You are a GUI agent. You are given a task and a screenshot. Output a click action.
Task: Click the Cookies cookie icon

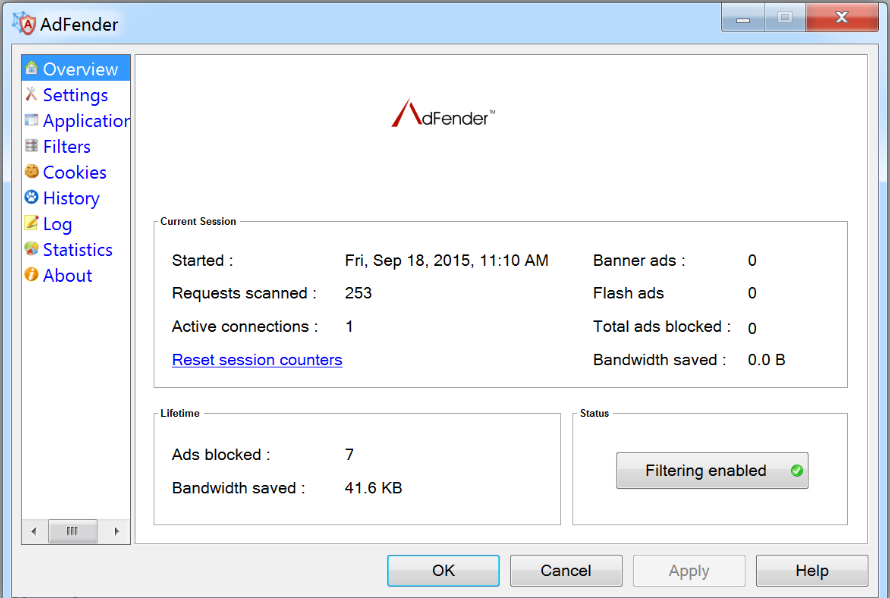click(x=31, y=171)
